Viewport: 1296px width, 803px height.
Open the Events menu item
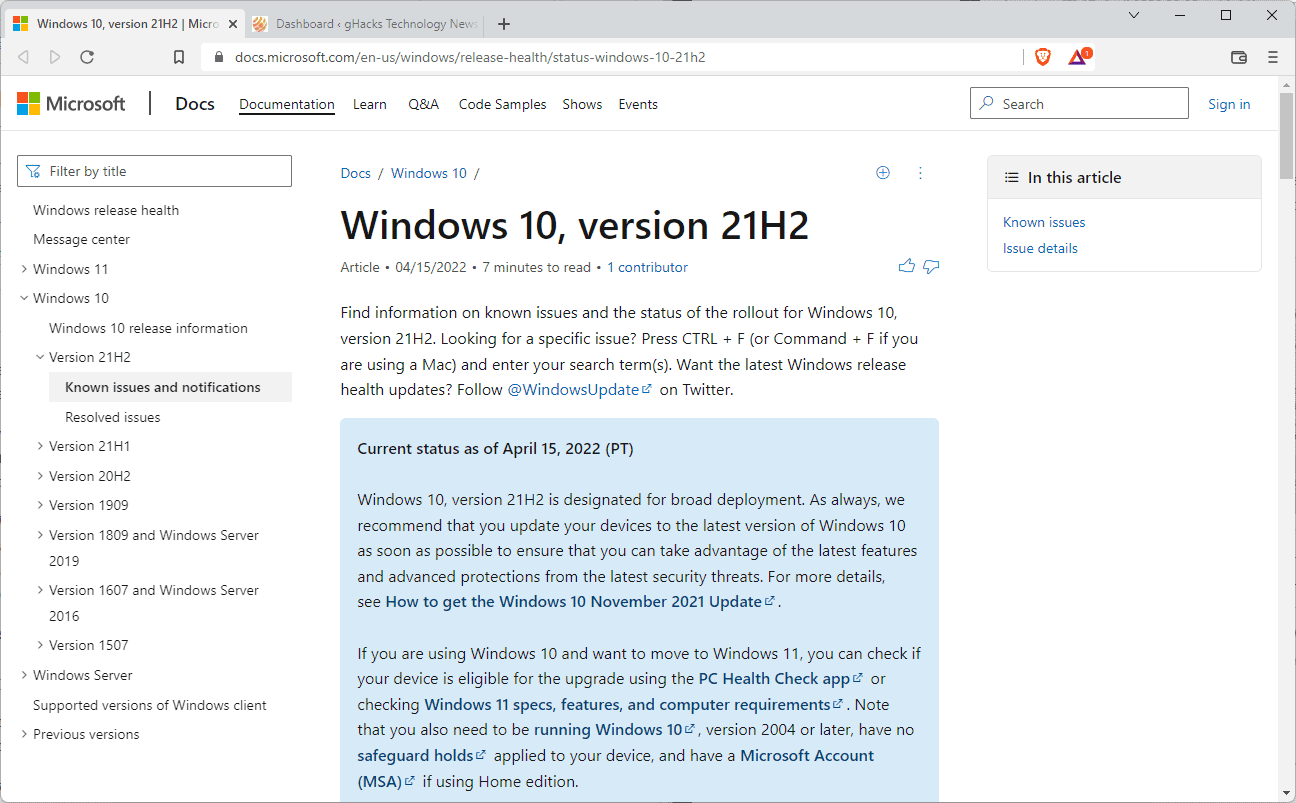638,104
